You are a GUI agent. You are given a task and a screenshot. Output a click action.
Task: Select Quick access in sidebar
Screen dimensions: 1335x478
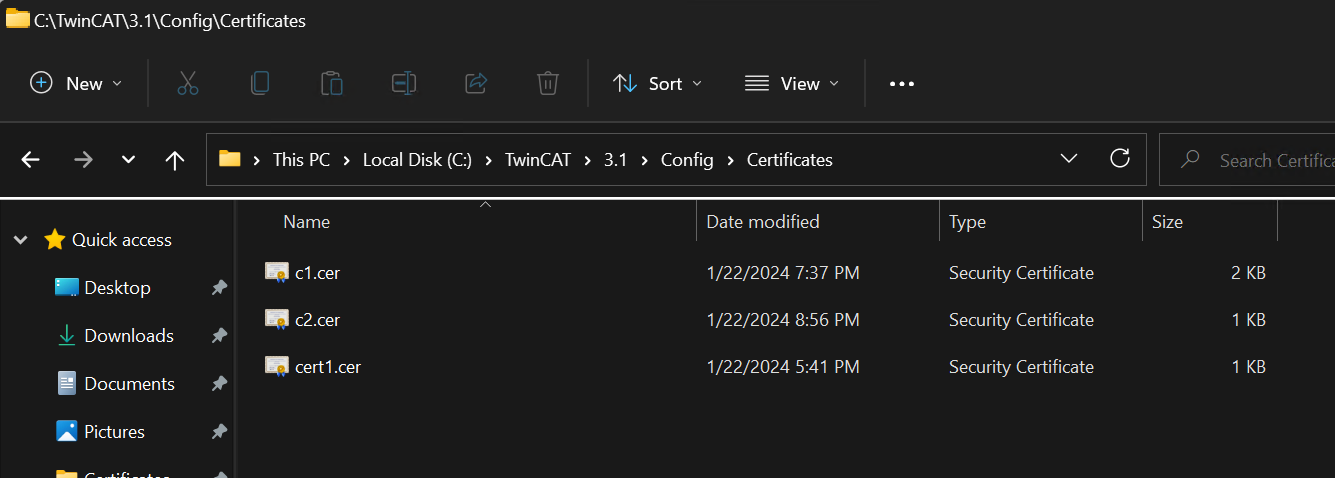(122, 240)
